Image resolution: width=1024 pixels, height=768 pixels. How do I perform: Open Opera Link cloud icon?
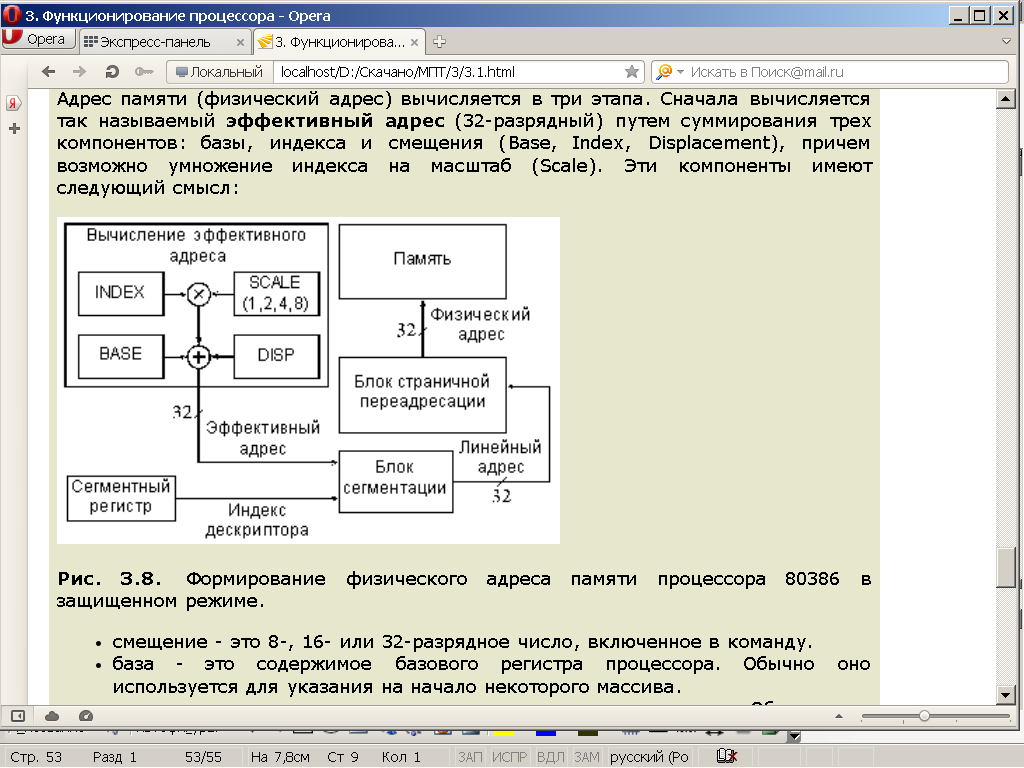tap(52, 716)
